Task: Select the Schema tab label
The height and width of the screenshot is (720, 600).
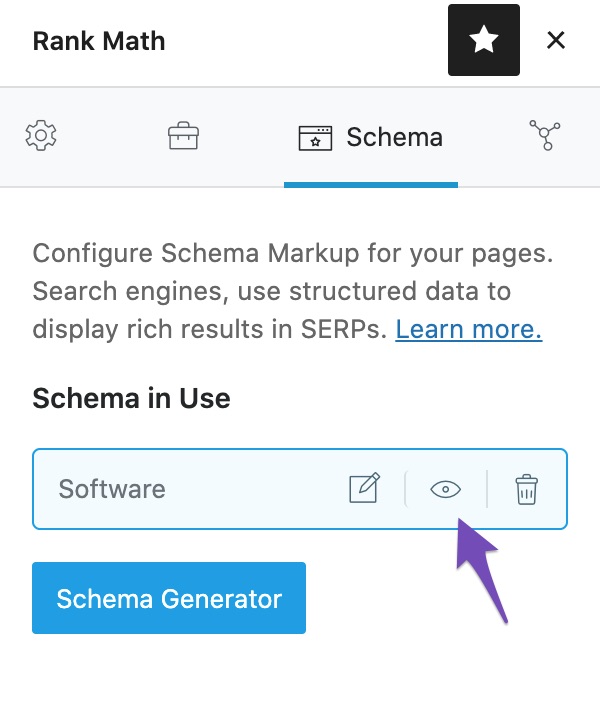Action: tap(394, 137)
